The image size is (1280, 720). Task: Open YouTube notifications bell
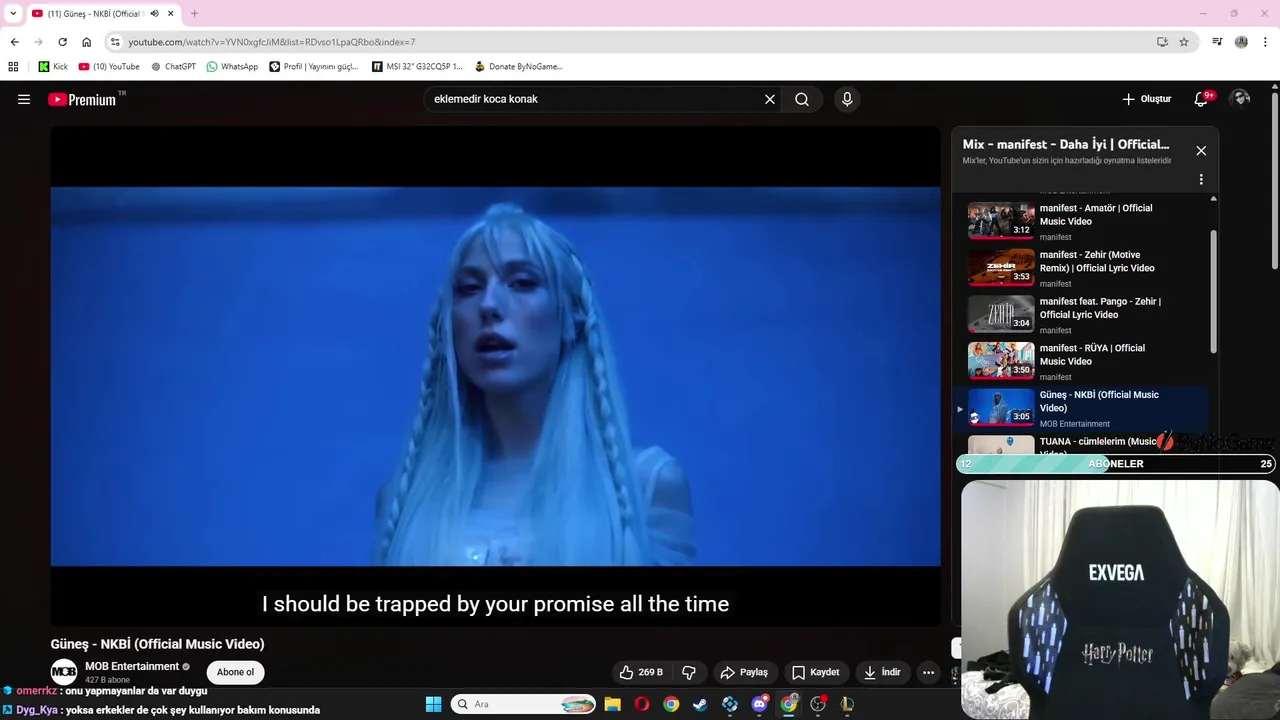(1201, 99)
